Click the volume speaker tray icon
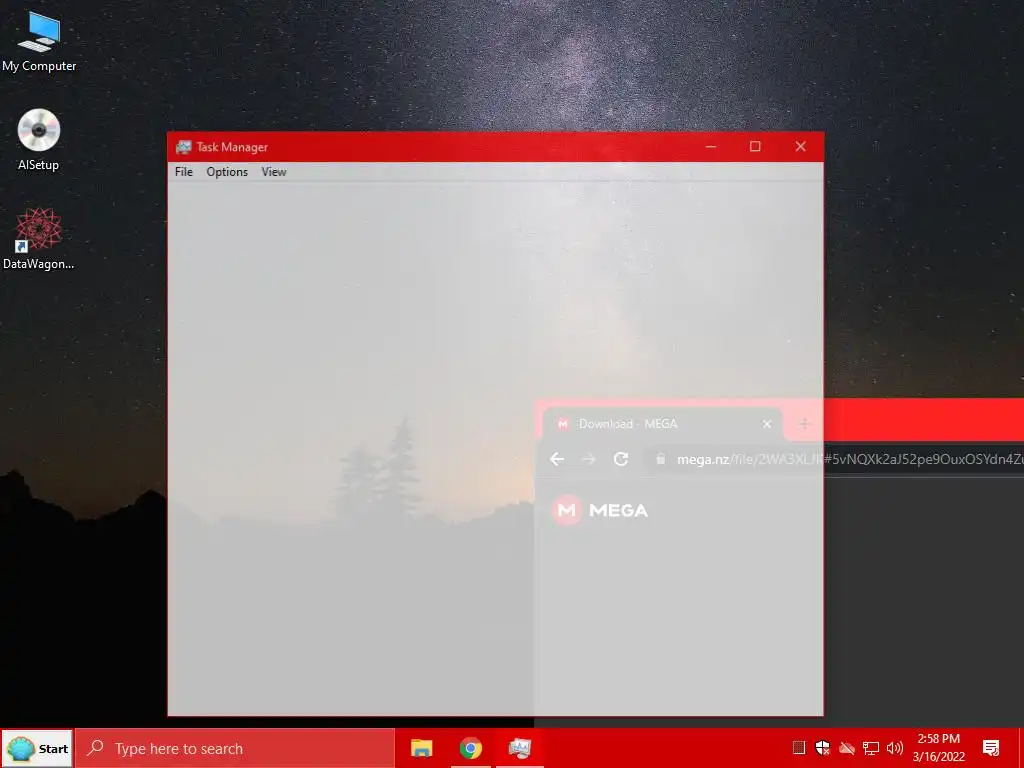 (895, 748)
